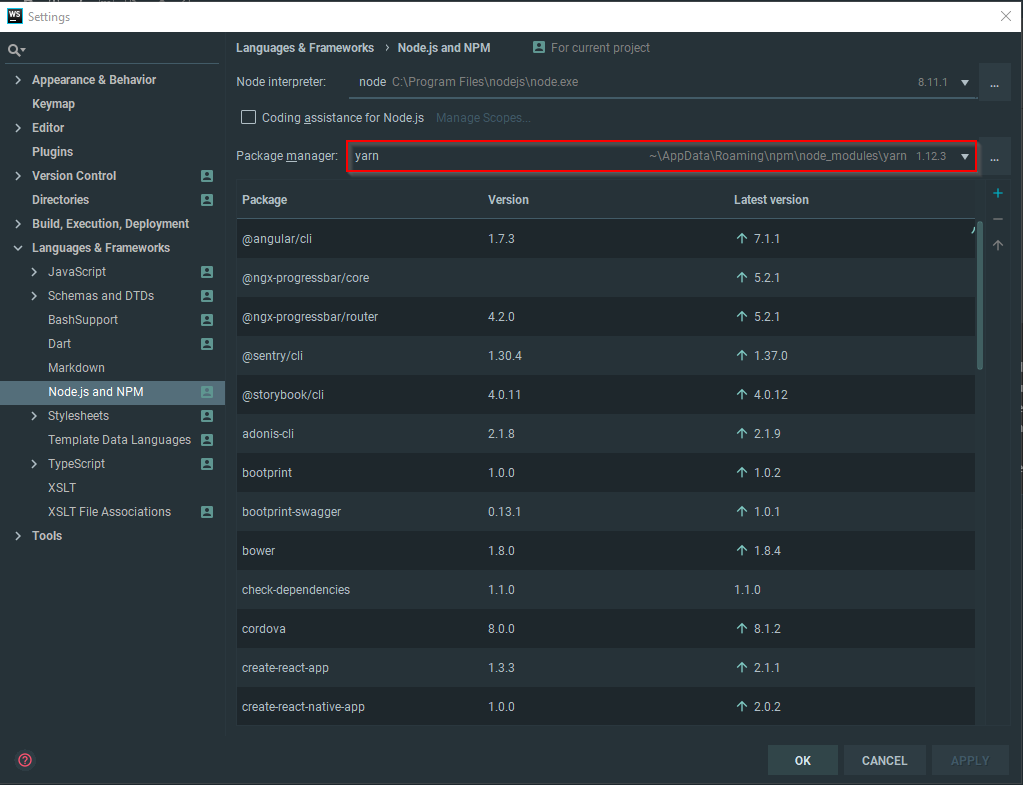Browse for Node interpreter with ellipsis button
The height and width of the screenshot is (785, 1023).
point(994,84)
